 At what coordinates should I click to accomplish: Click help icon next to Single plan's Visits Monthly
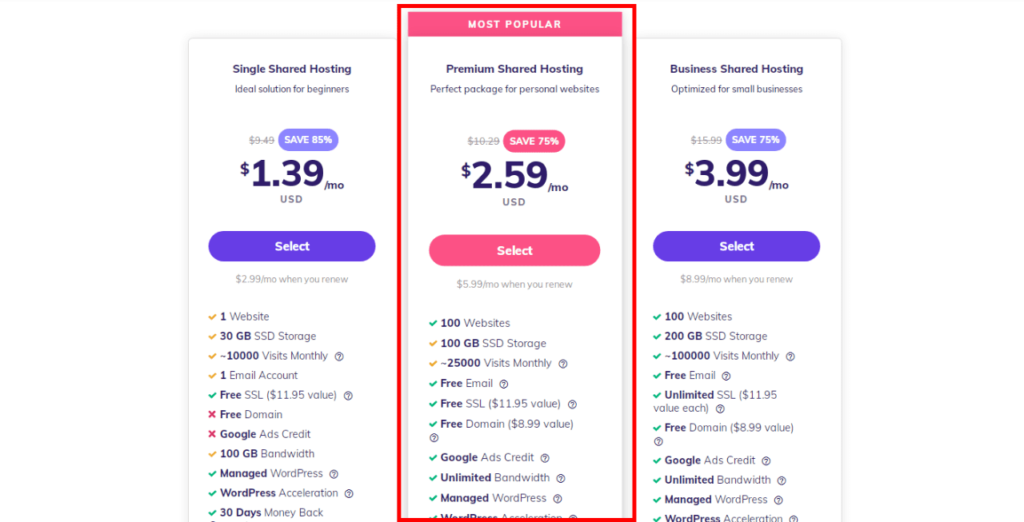(x=339, y=357)
